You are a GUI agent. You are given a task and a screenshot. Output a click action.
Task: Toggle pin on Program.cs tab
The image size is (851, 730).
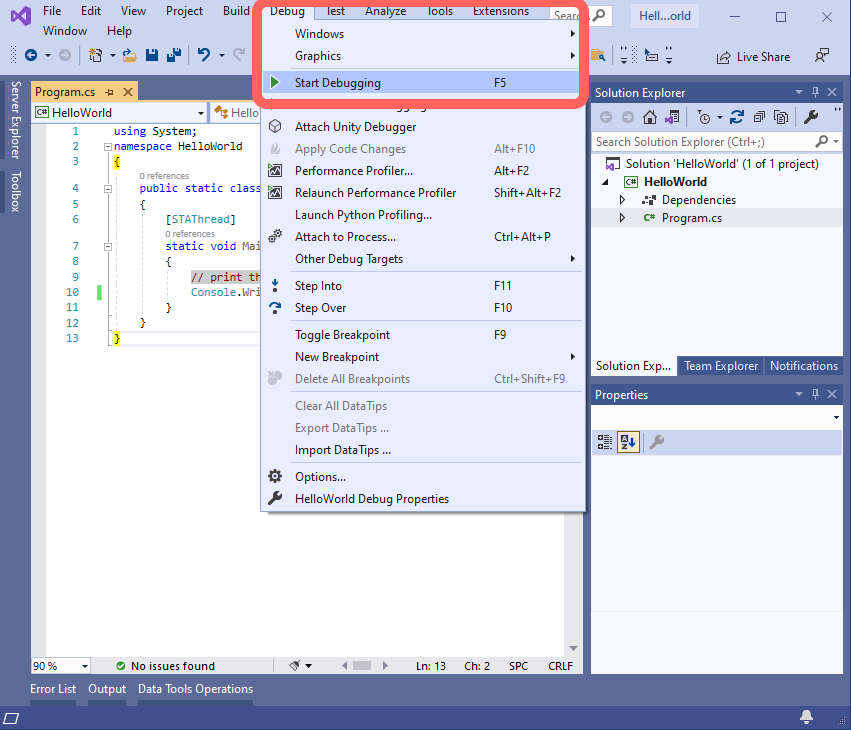110,92
